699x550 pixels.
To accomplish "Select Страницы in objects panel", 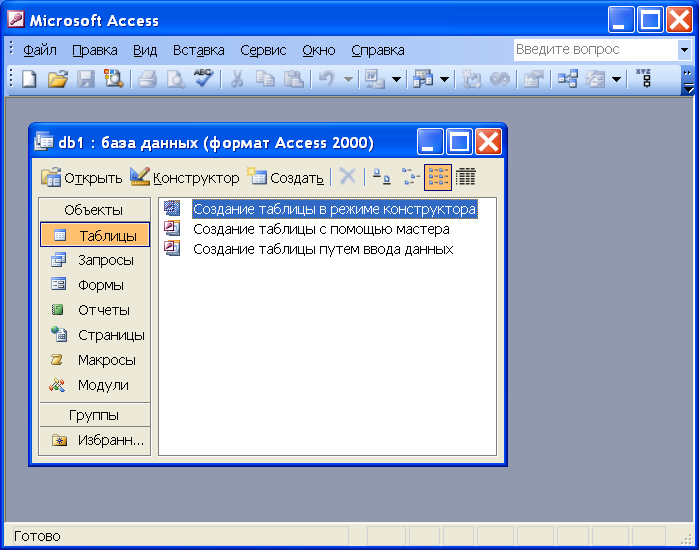I will coord(95,335).
